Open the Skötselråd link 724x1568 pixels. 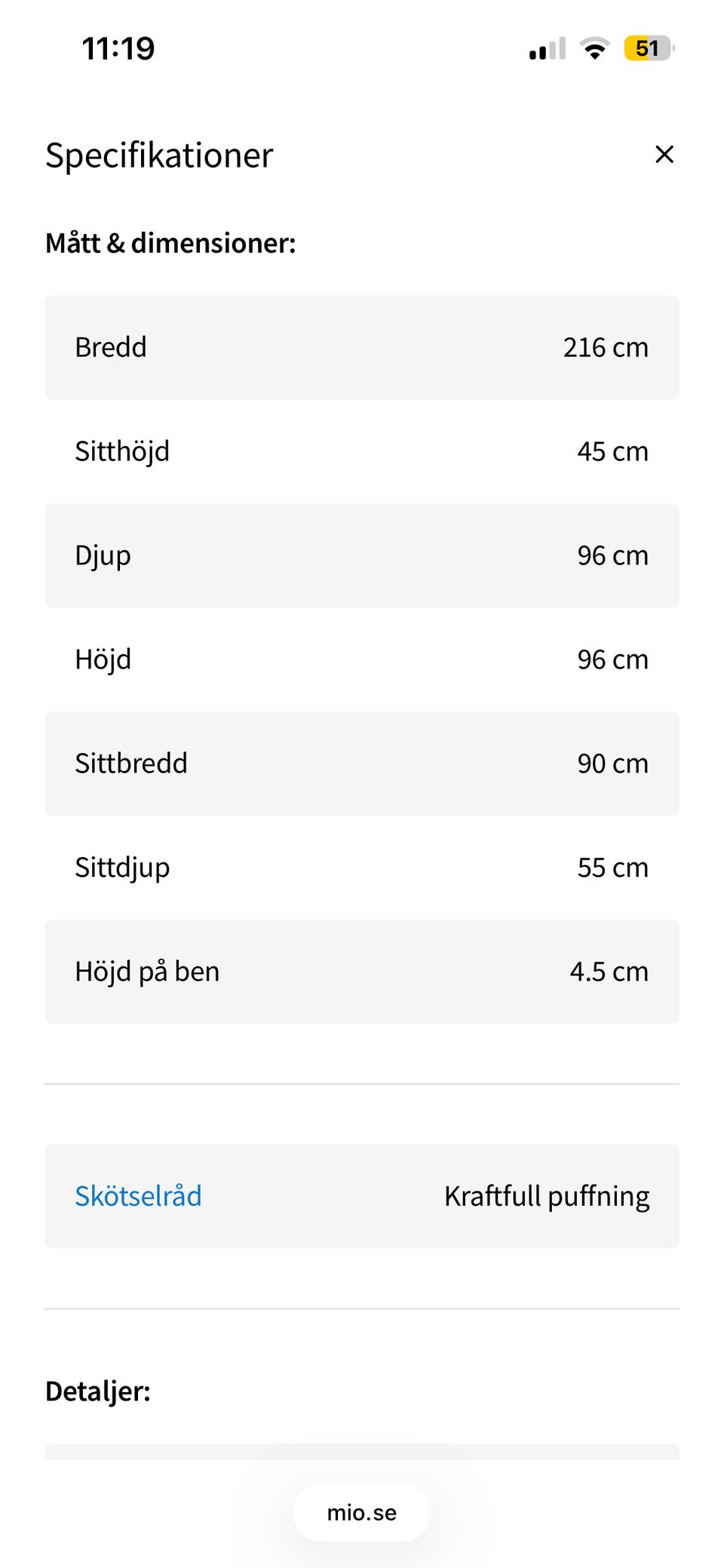(138, 1196)
